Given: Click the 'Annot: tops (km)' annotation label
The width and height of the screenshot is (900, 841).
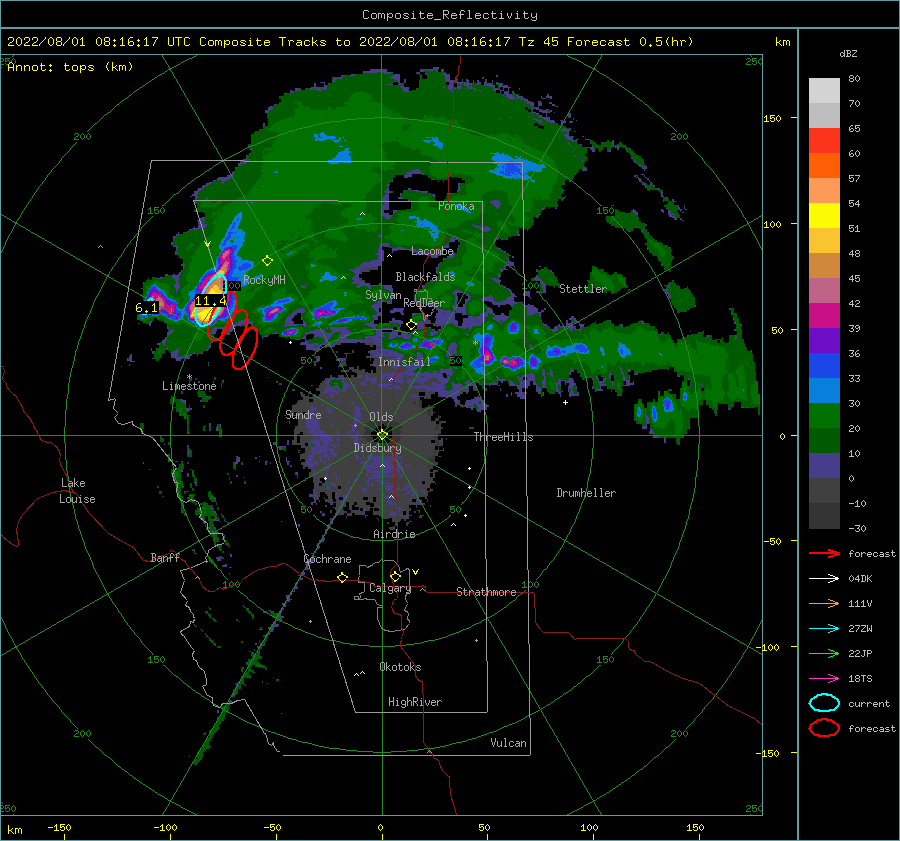Looking at the screenshot, I should (x=70, y=67).
